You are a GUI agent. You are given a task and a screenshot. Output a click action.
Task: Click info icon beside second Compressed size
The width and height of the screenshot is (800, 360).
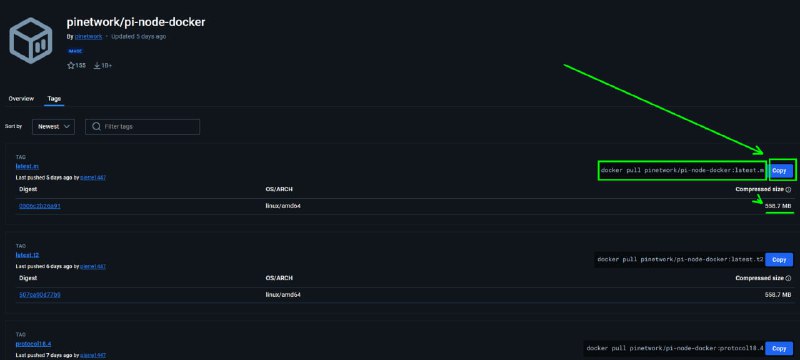788,278
